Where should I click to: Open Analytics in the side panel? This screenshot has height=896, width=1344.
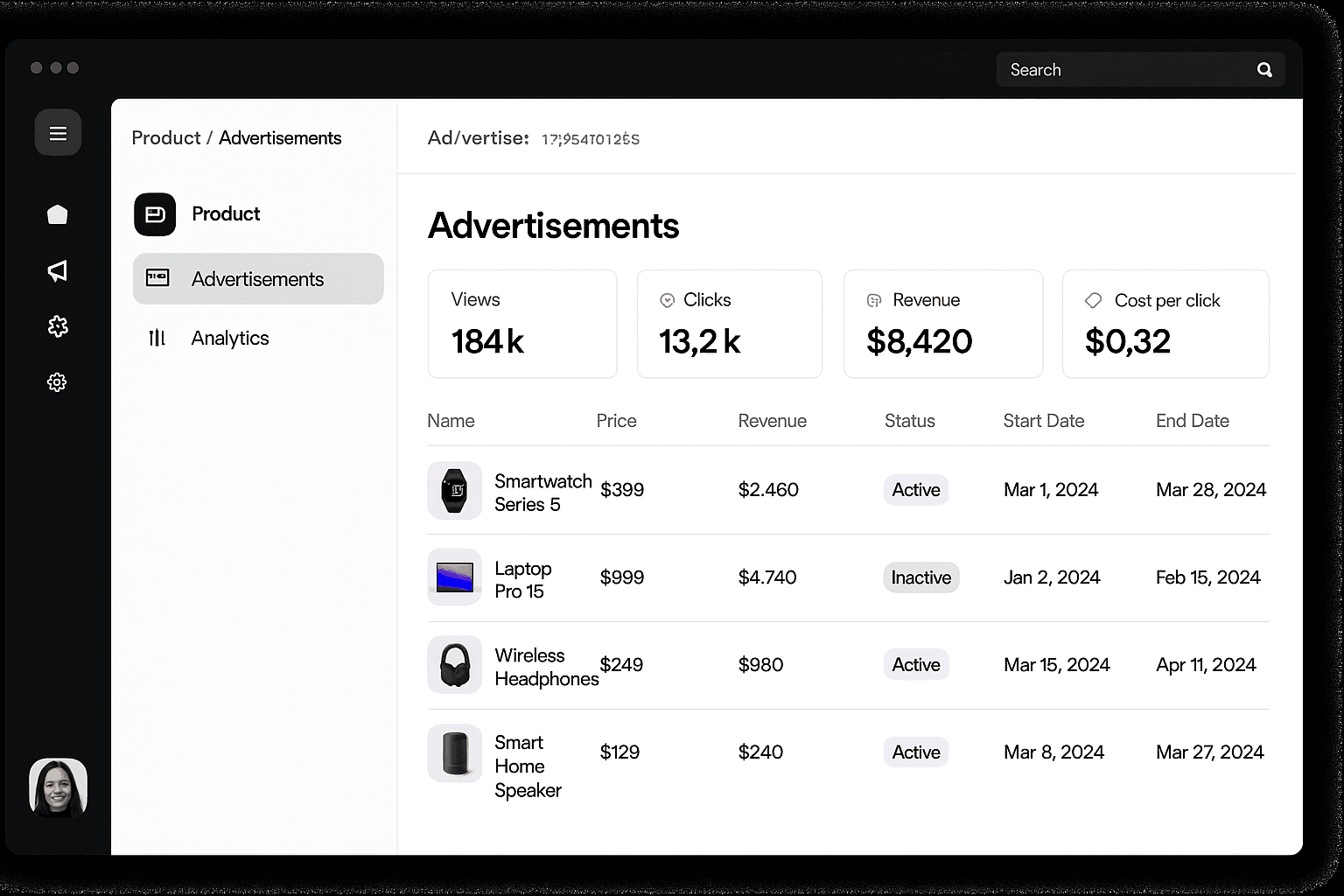(230, 338)
